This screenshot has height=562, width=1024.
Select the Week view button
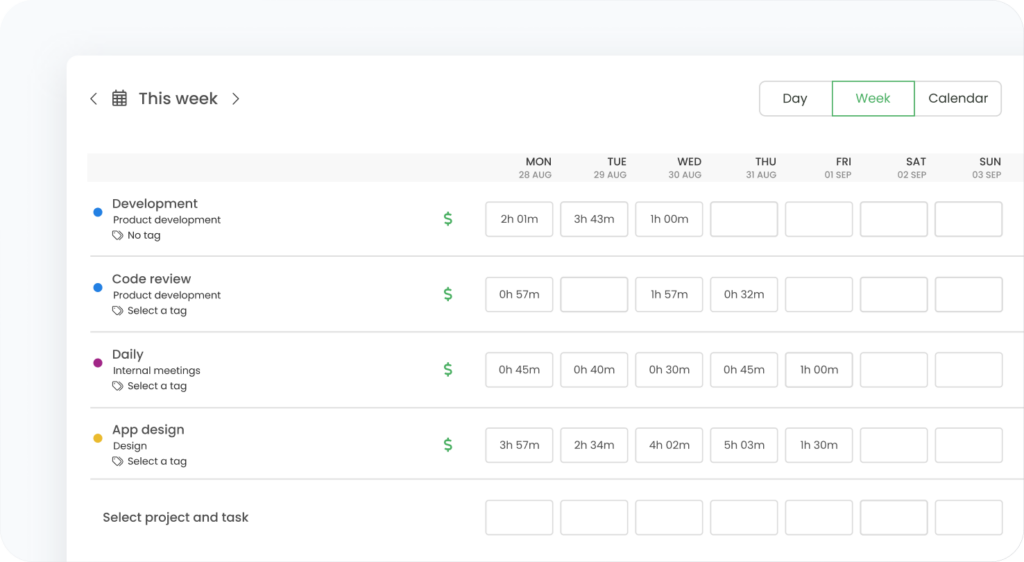873,98
